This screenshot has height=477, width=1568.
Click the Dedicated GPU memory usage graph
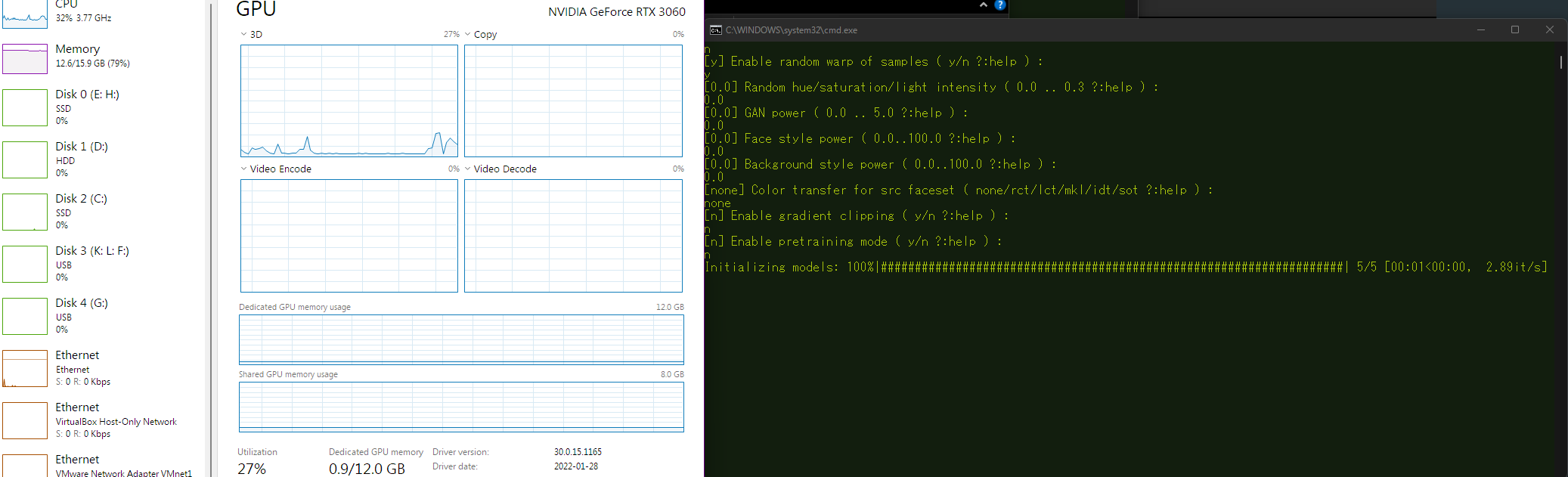[461, 339]
